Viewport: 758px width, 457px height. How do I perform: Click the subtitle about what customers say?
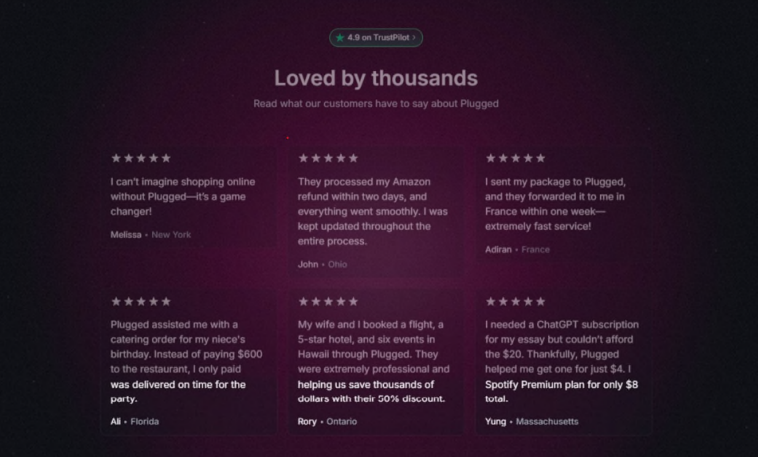376,103
